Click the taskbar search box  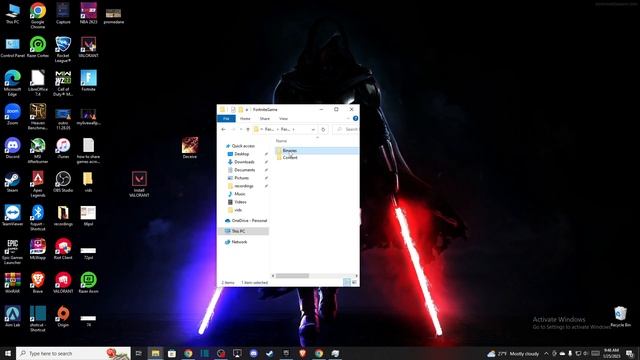(73, 353)
